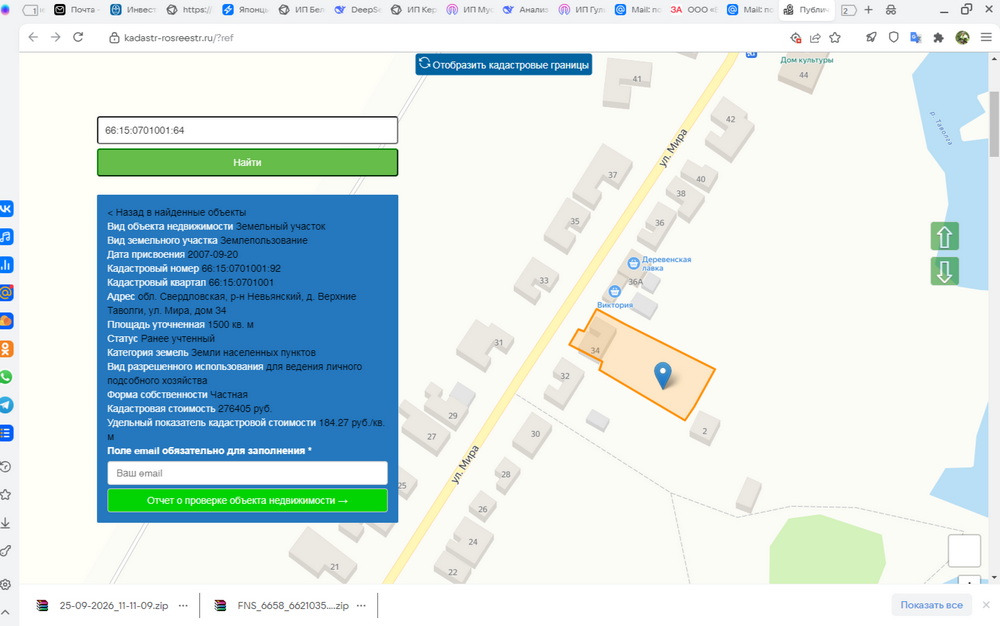Open sidebar settings gear
1000x626 pixels.
(x=6, y=584)
